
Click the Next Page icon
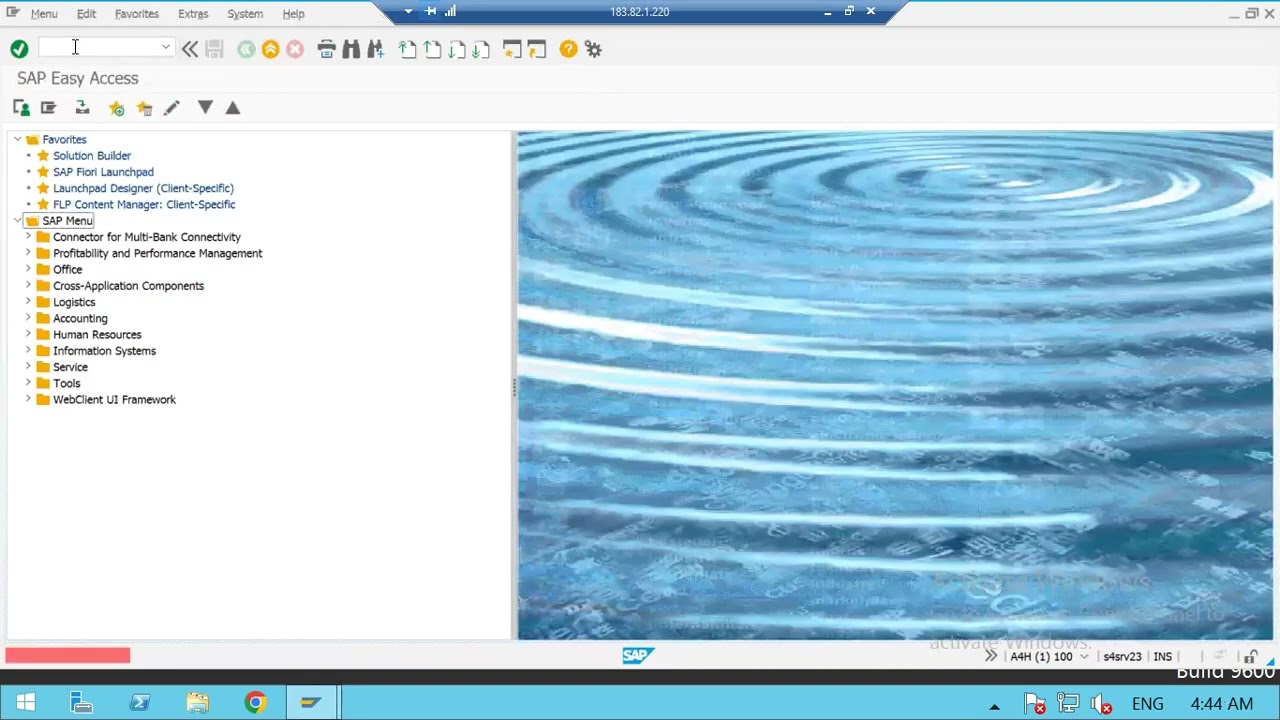[x=457, y=49]
